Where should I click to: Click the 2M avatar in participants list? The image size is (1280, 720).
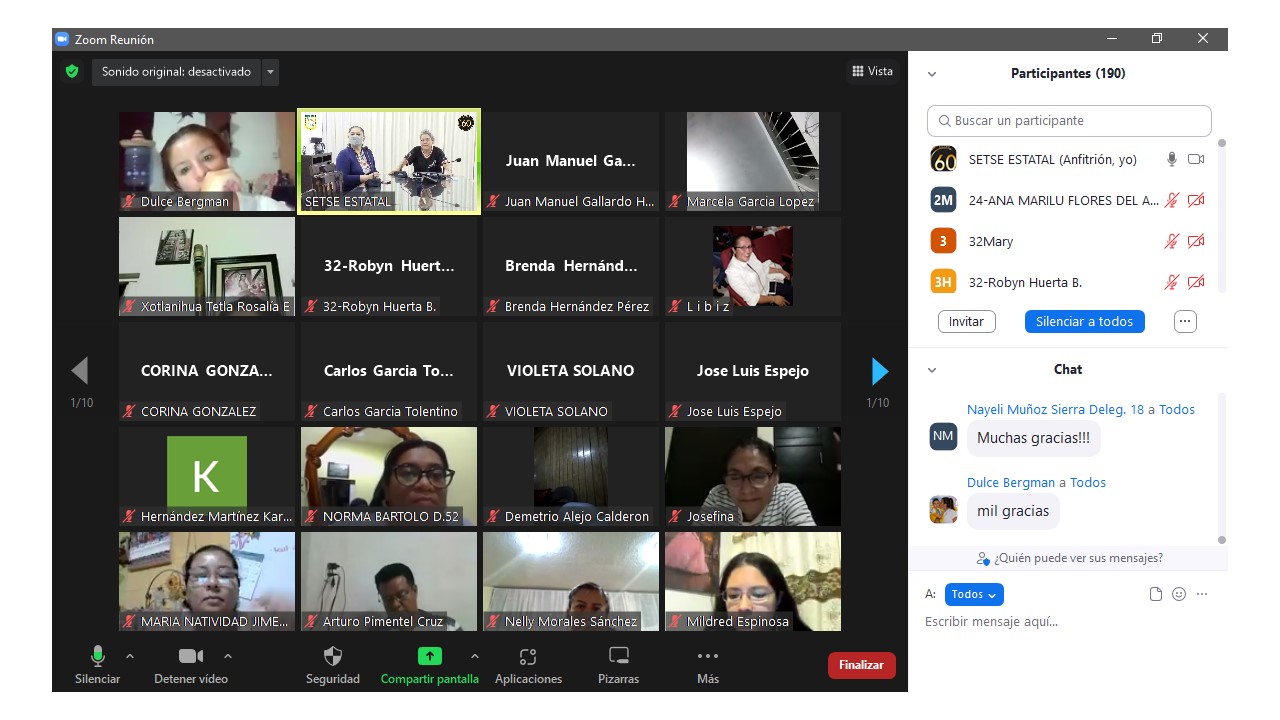(x=943, y=200)
